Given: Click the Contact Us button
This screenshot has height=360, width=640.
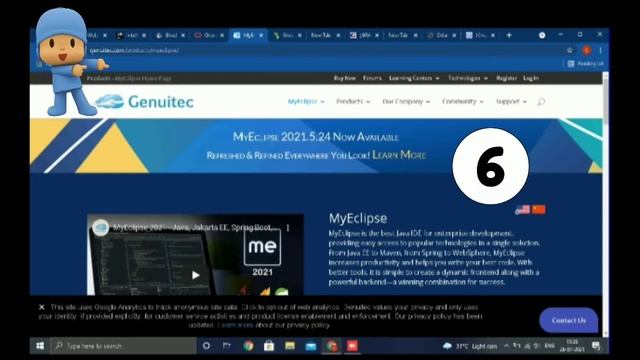Looking at the screenshot, I should click(x=569, y=320).
